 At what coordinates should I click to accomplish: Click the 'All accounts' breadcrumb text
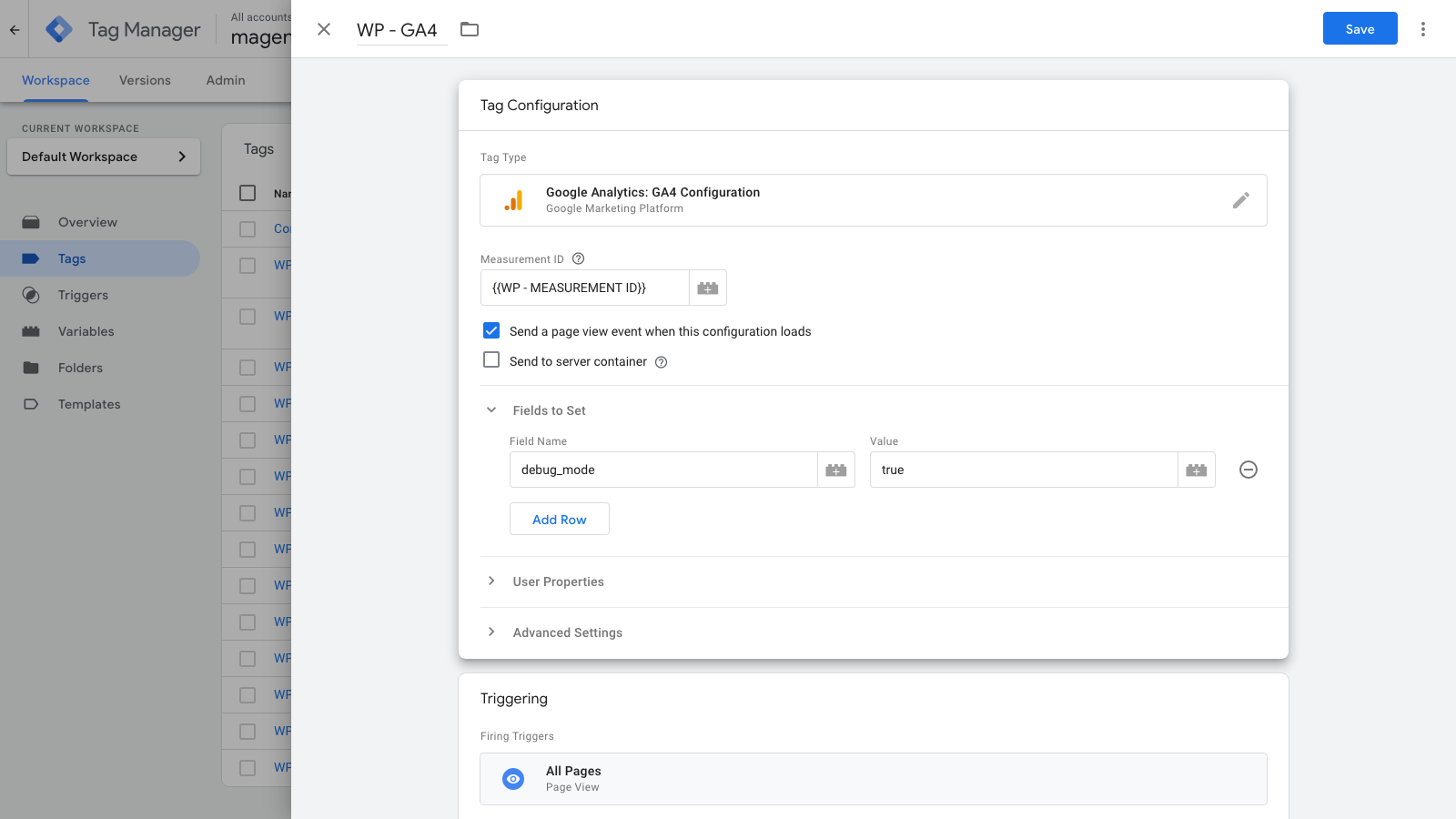(x=261, y=17)
